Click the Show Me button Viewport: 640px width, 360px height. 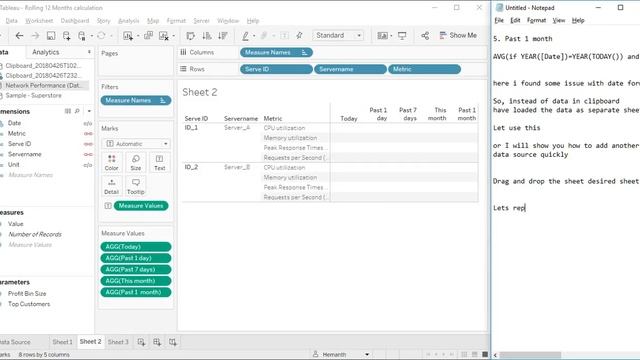point(458,36)
